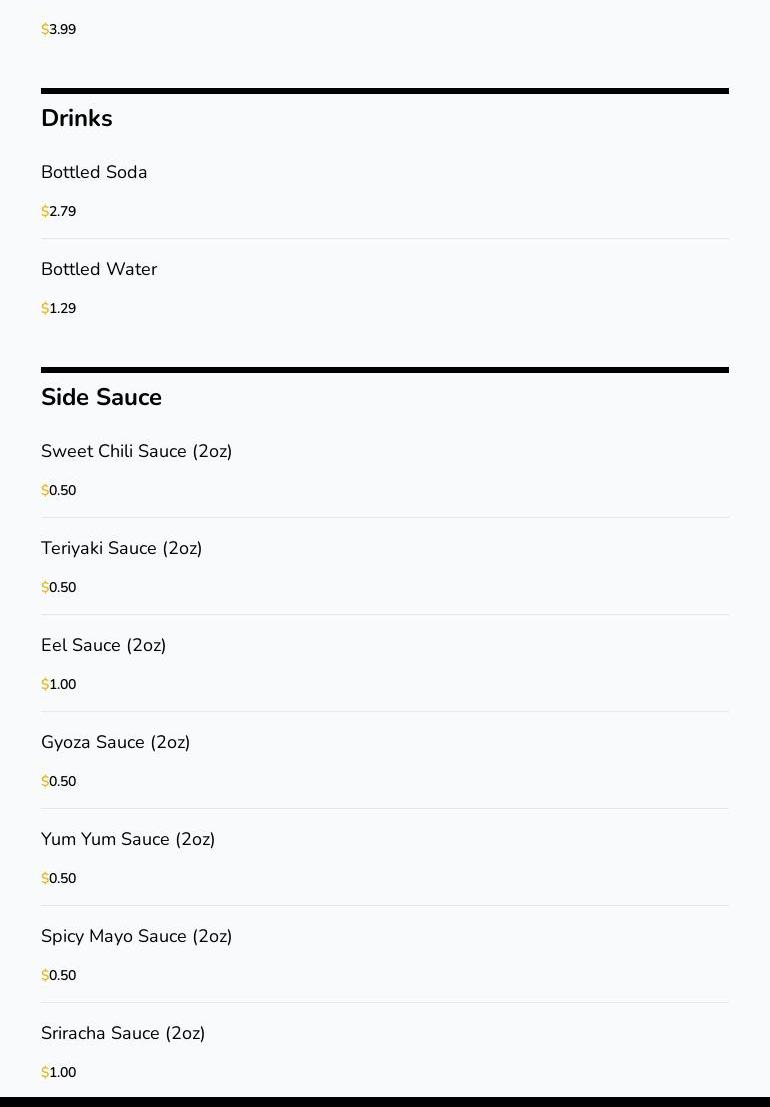
Task: Click the $2.79 Bottled Soda price
Action: 59,211
